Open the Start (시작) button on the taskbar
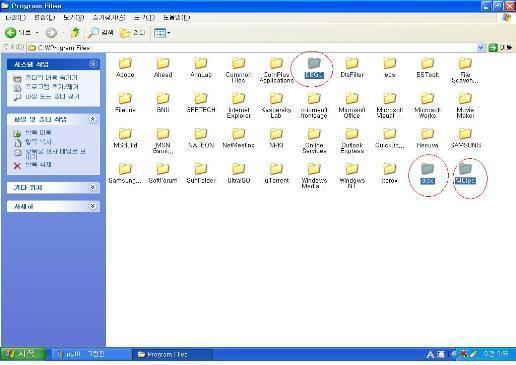 click(x=23, y=354)
